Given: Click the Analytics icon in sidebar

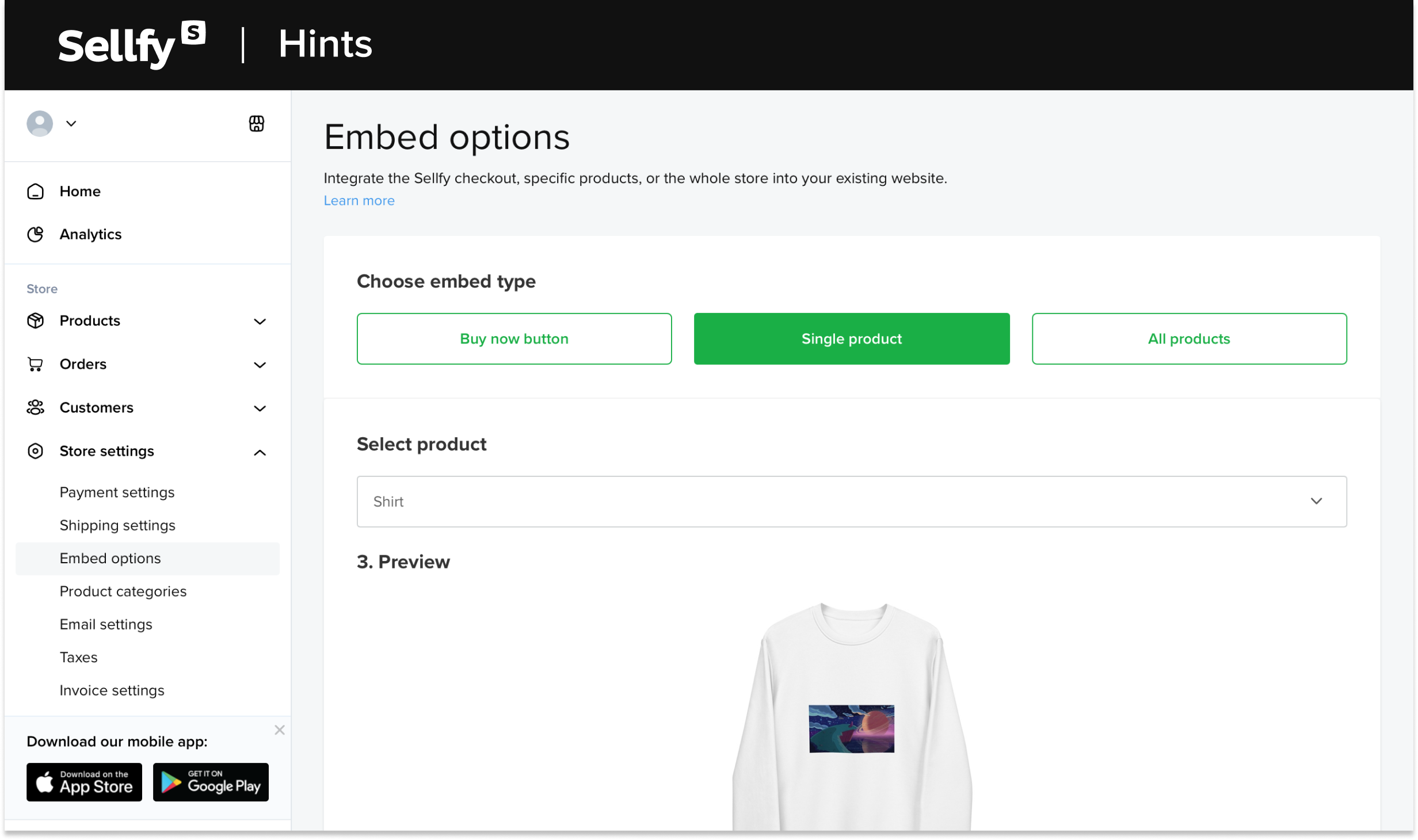Looking at the screenshot, I should click(x=37, y=234).
